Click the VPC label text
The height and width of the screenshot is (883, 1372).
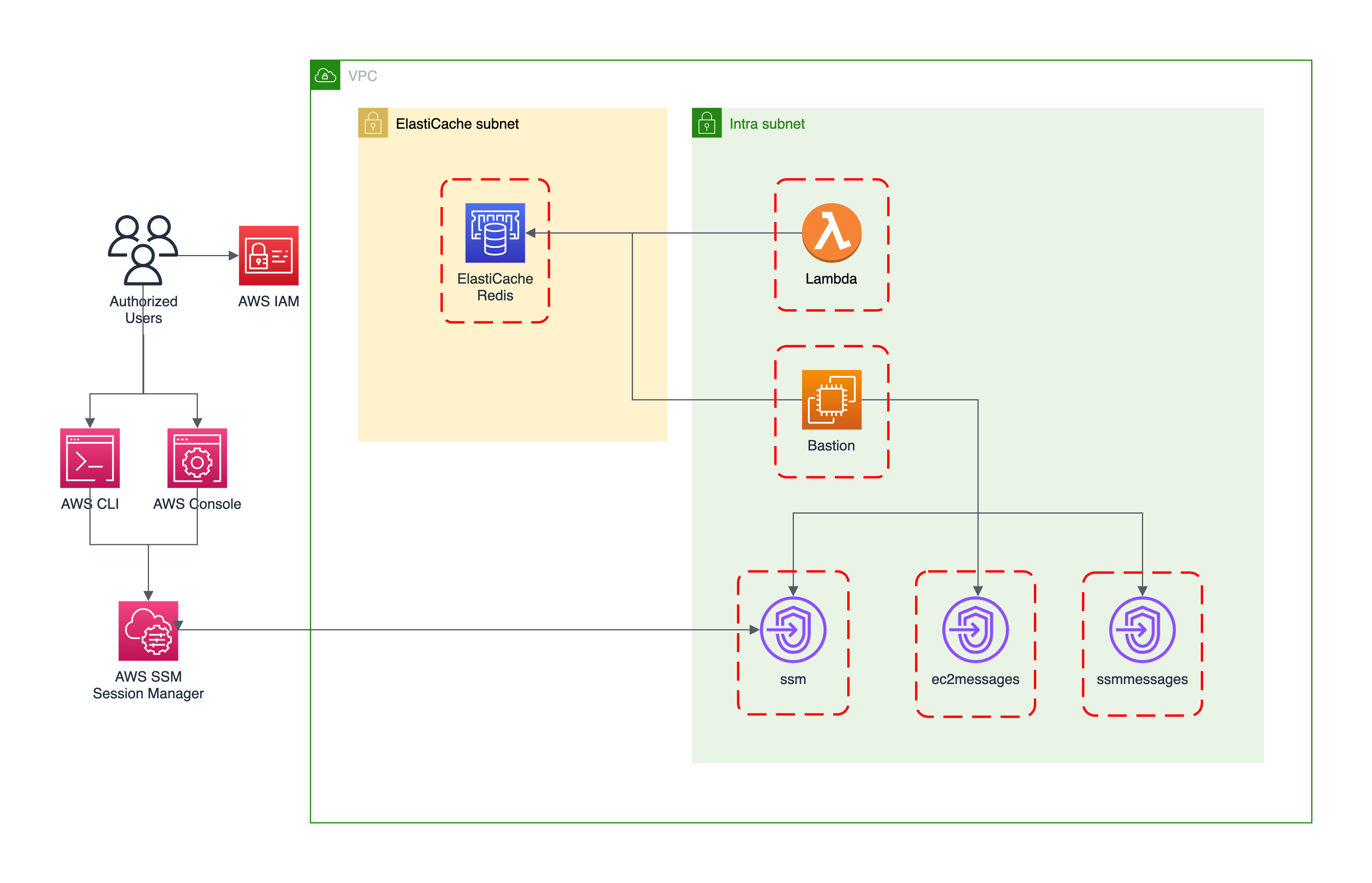click(362, 76)
